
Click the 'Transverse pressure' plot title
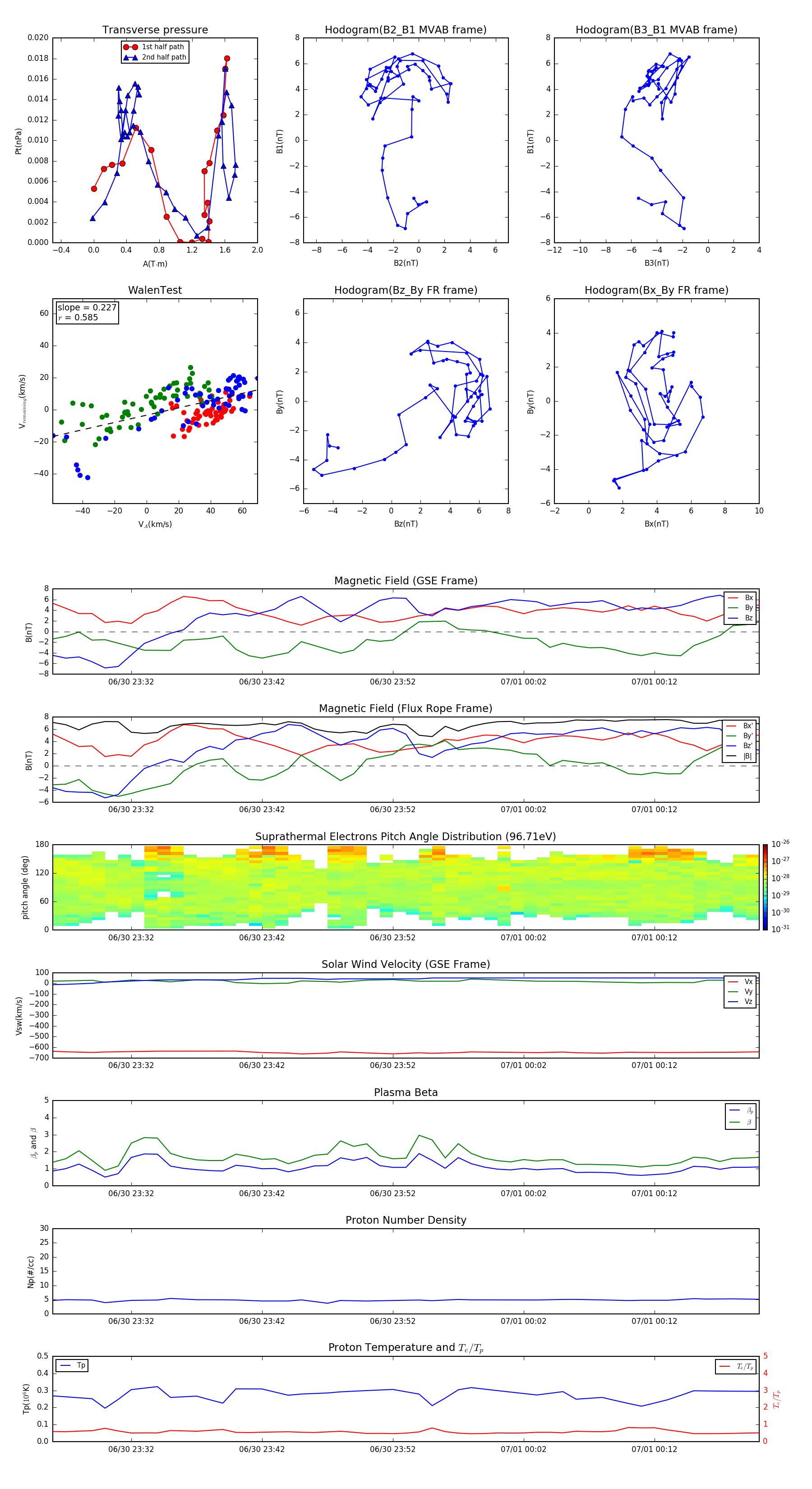pos(155,30)
